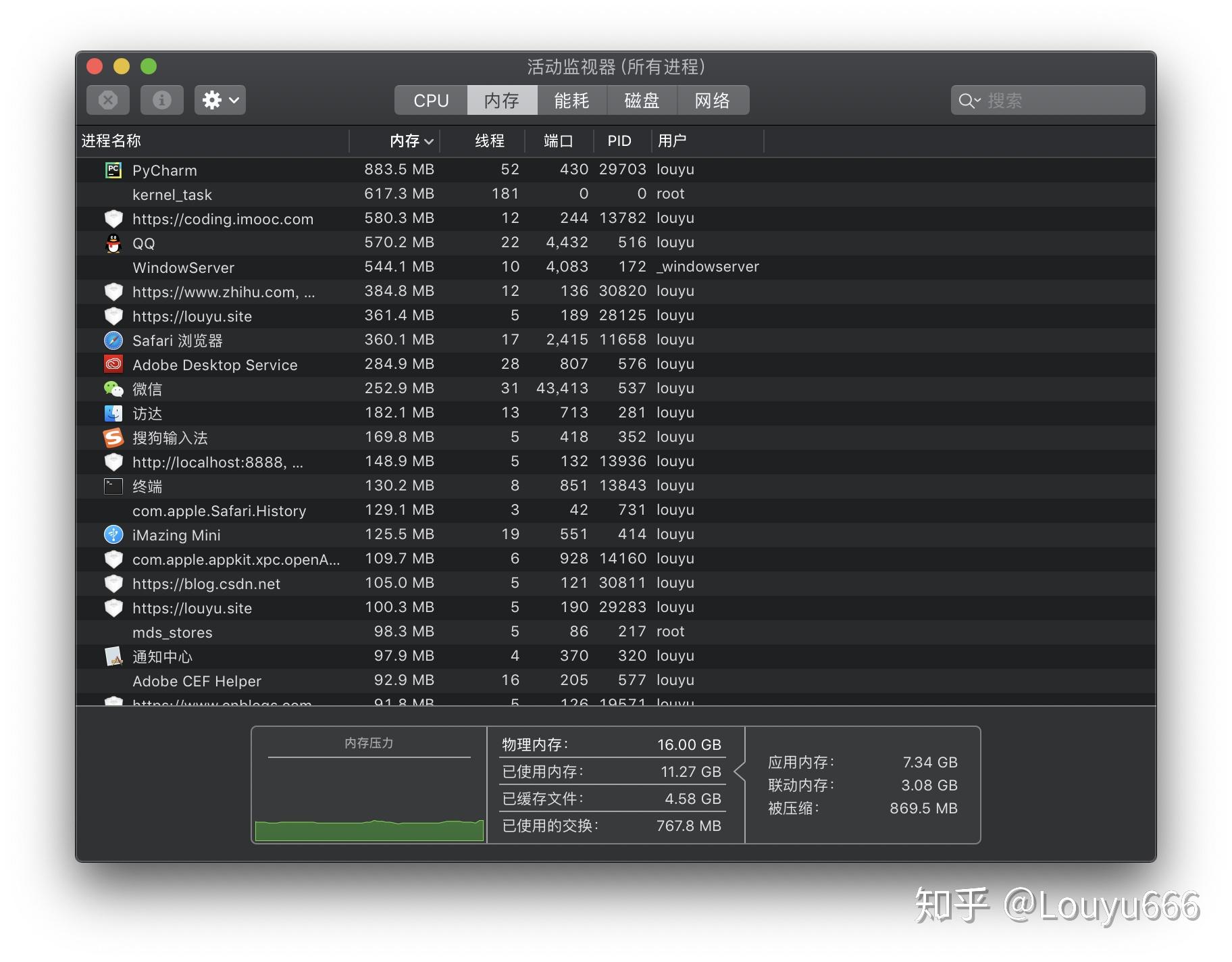Select the https://louyu.site row with 100.3 MB
1232x962 pixels.
point(616,608)
